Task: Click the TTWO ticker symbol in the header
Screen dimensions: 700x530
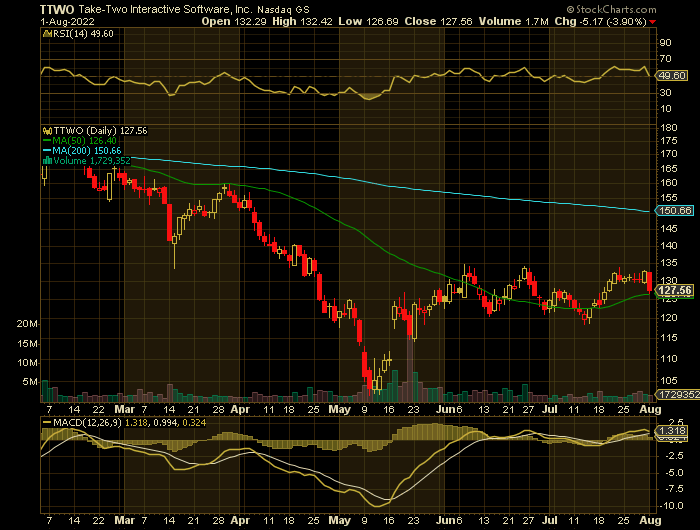Action: [58, 9]
